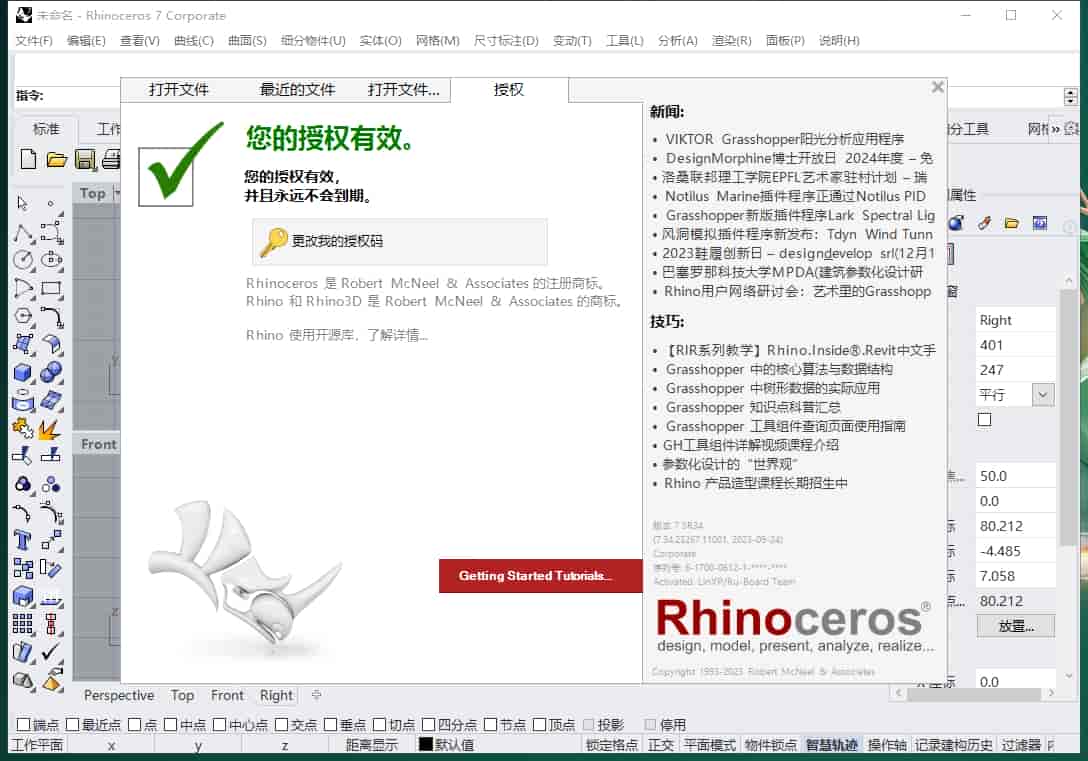
Task: Open Getting Started Tutorials
Action: (540, 576)
